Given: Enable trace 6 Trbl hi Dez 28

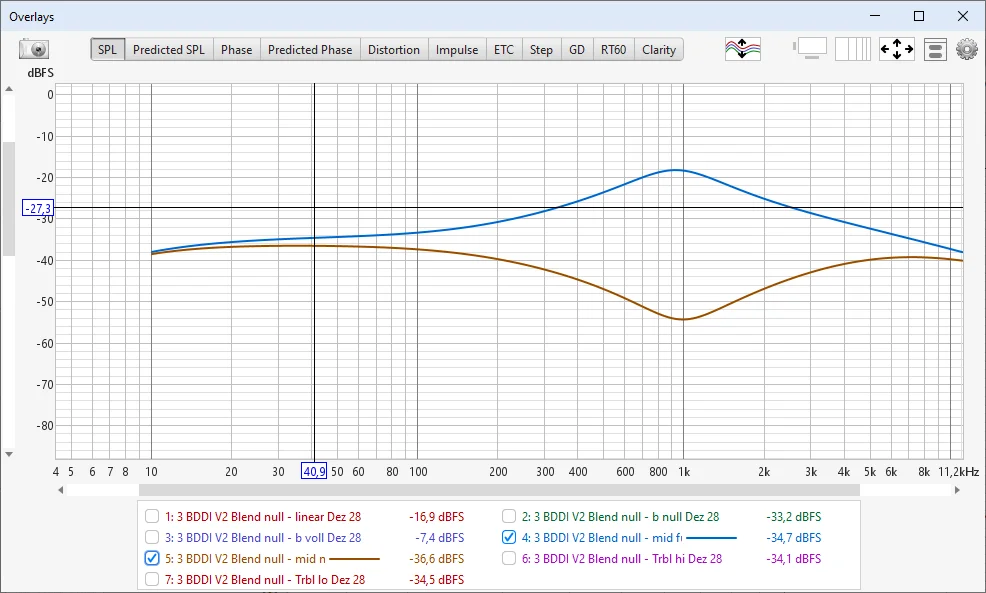Looking at the screenshot, I should coord(509,558).
